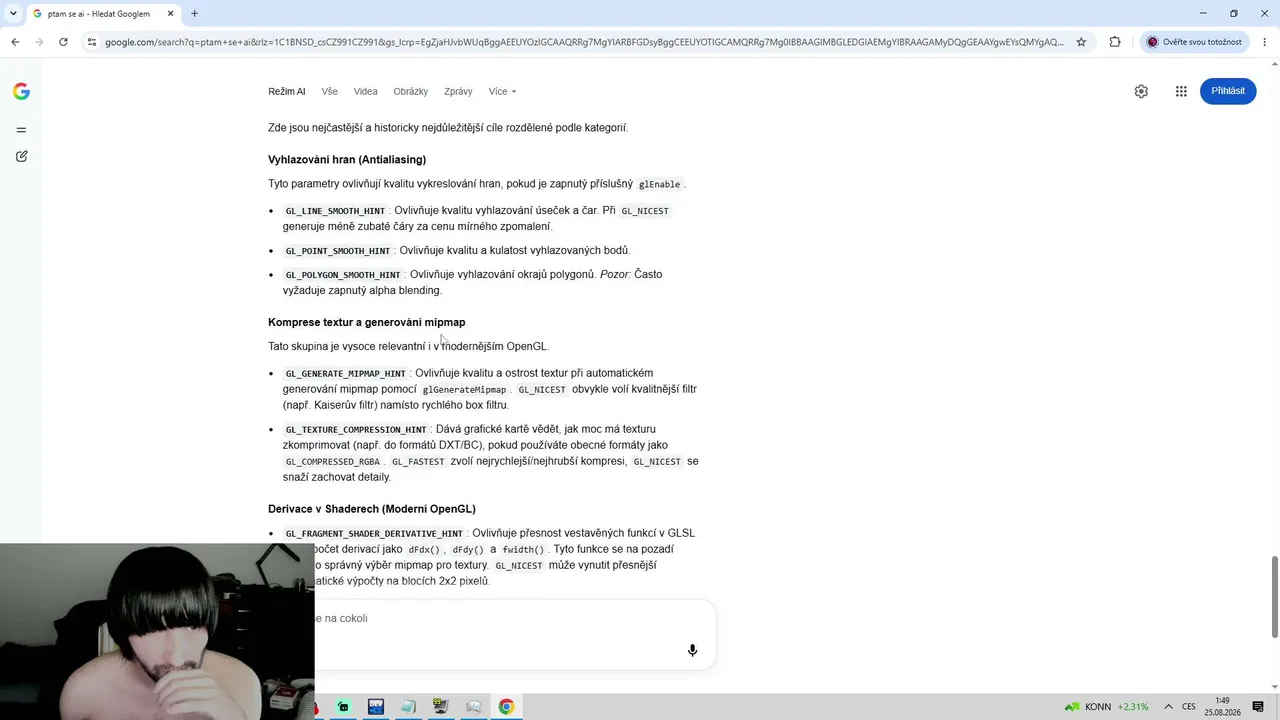Click the CES keyboard language indicator
The width and height of the screenshot is (1280, 720).
click(1189, 707)
